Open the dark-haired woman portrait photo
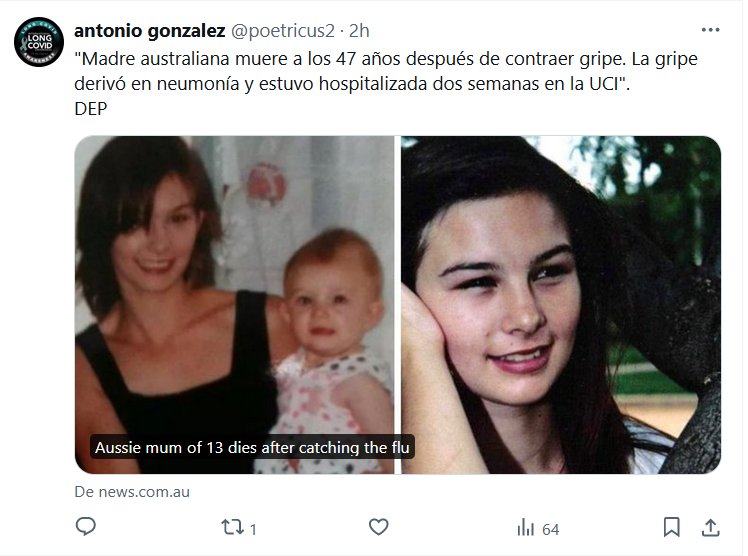 pyautogui.click(x=561, y=305)
